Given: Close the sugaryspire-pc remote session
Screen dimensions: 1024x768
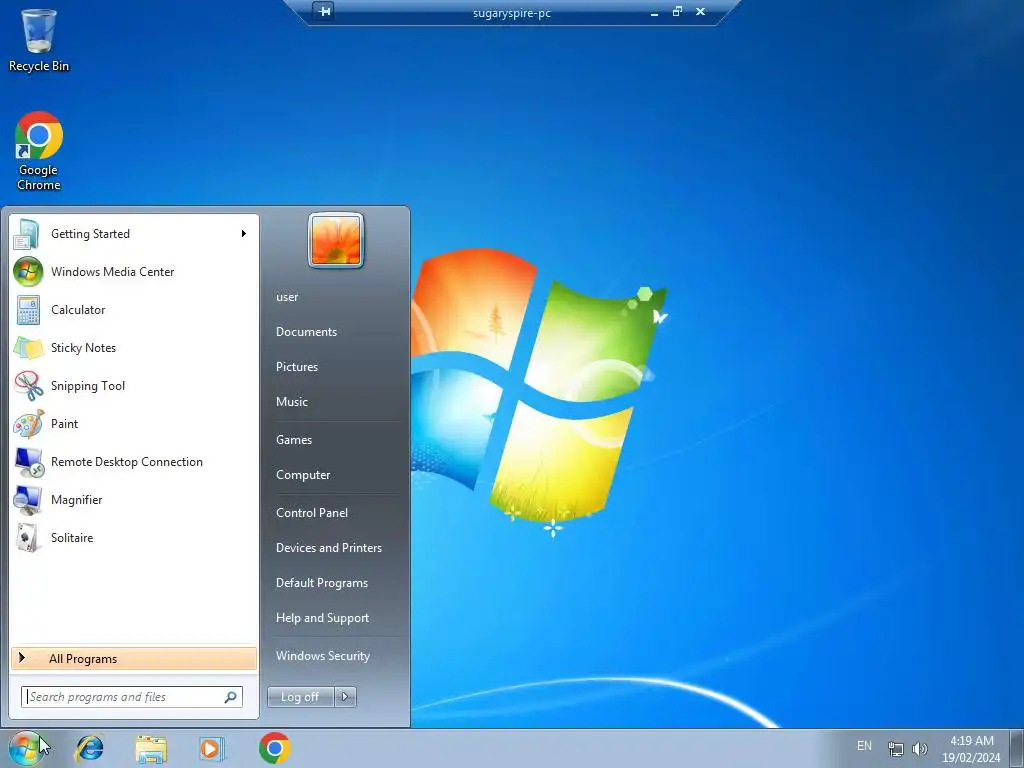Looking at the screenshot, I should coord(701,11).
